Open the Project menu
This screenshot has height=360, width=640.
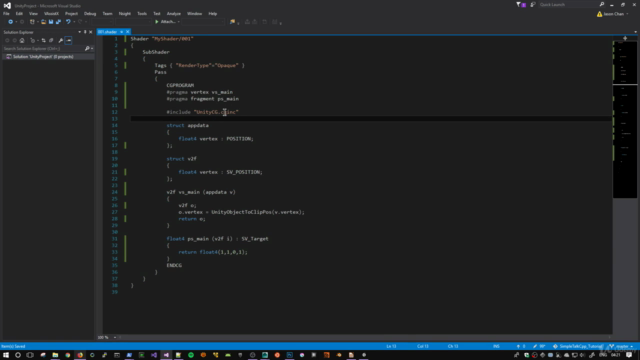coord(71,13)
